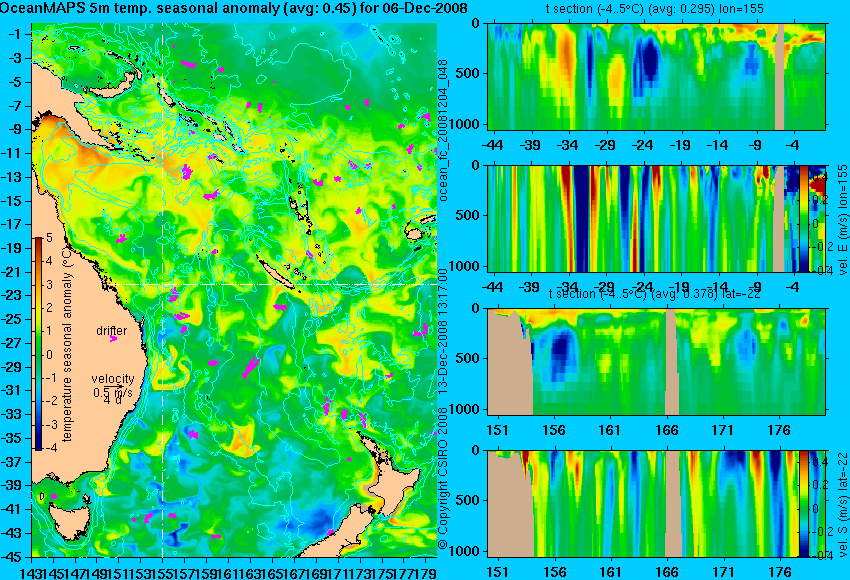Screen dimensions: 850x580
Task: Click '161' tick under the vel. S section
Action: click(611, 572)
